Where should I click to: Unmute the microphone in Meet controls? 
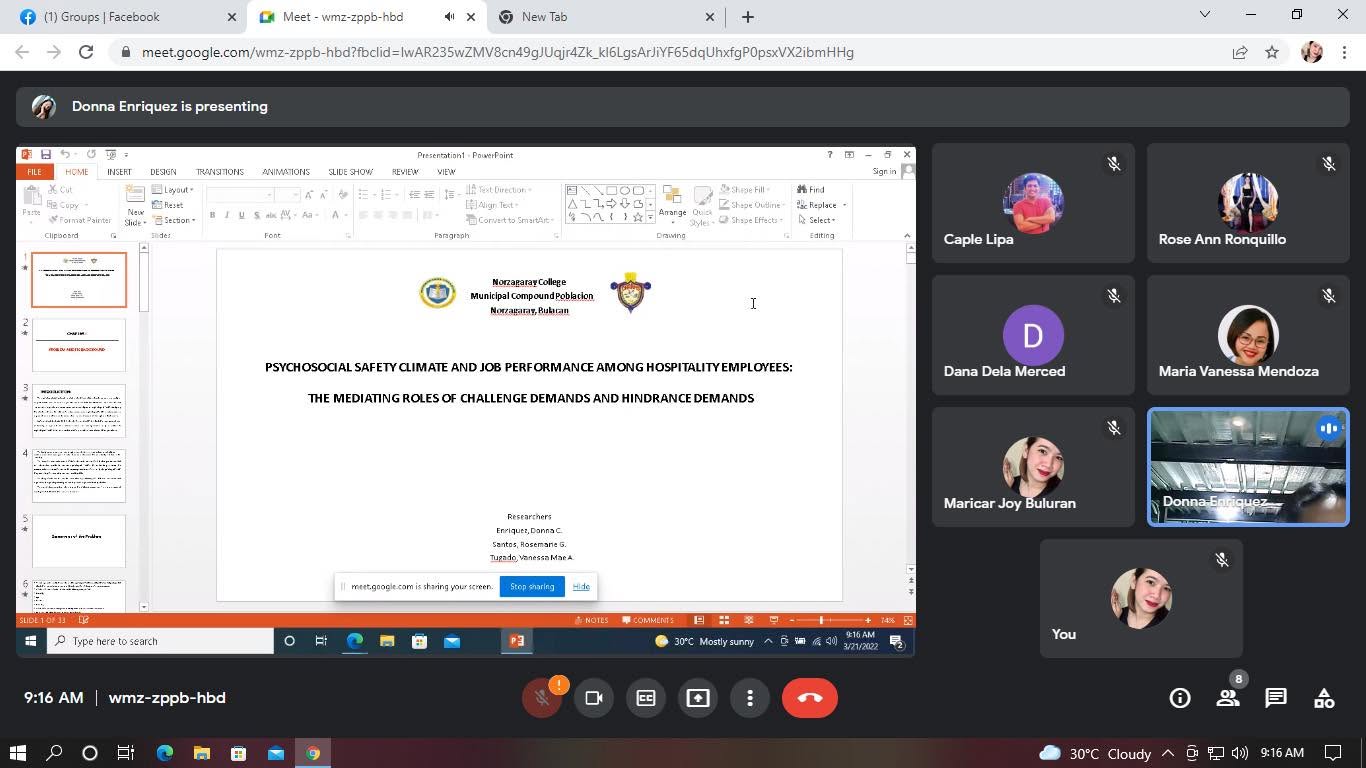click(542, 698)
